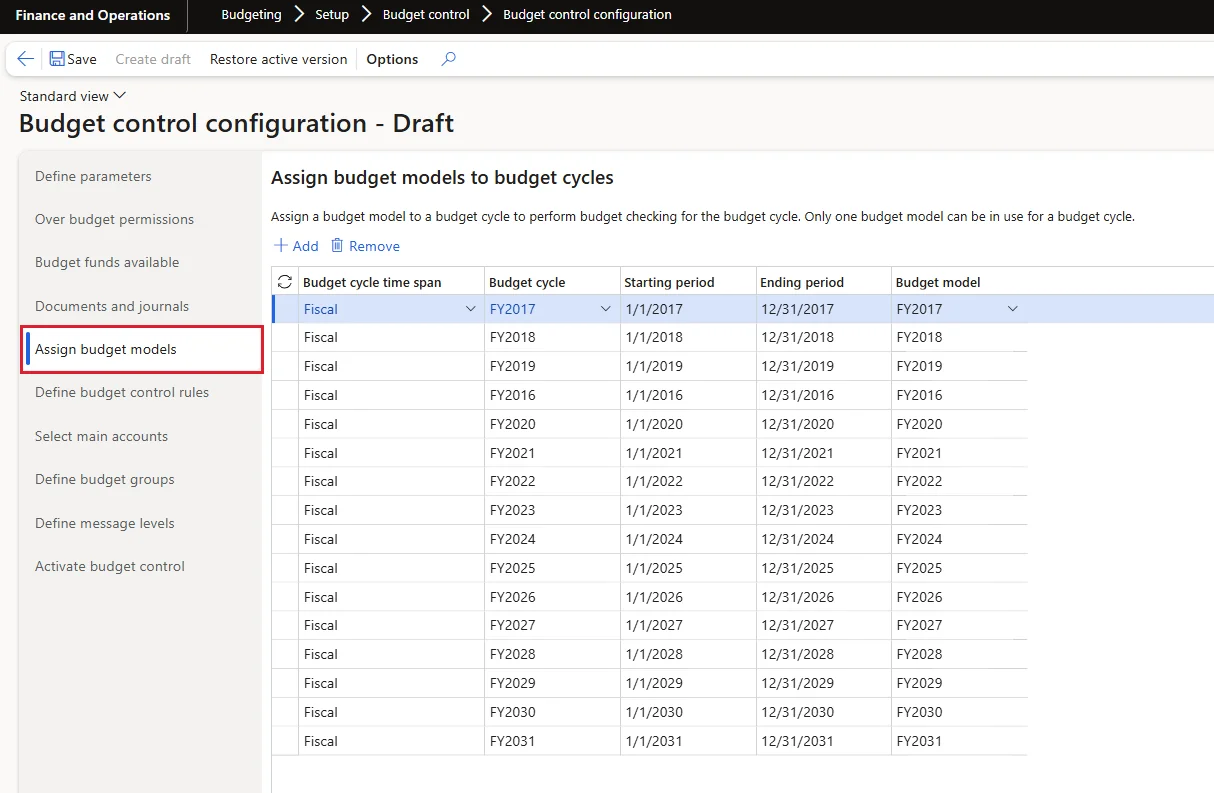Click Budget control configuration breadcrumb
Viewport: 1214px width, 793px height.
point(587,14)
